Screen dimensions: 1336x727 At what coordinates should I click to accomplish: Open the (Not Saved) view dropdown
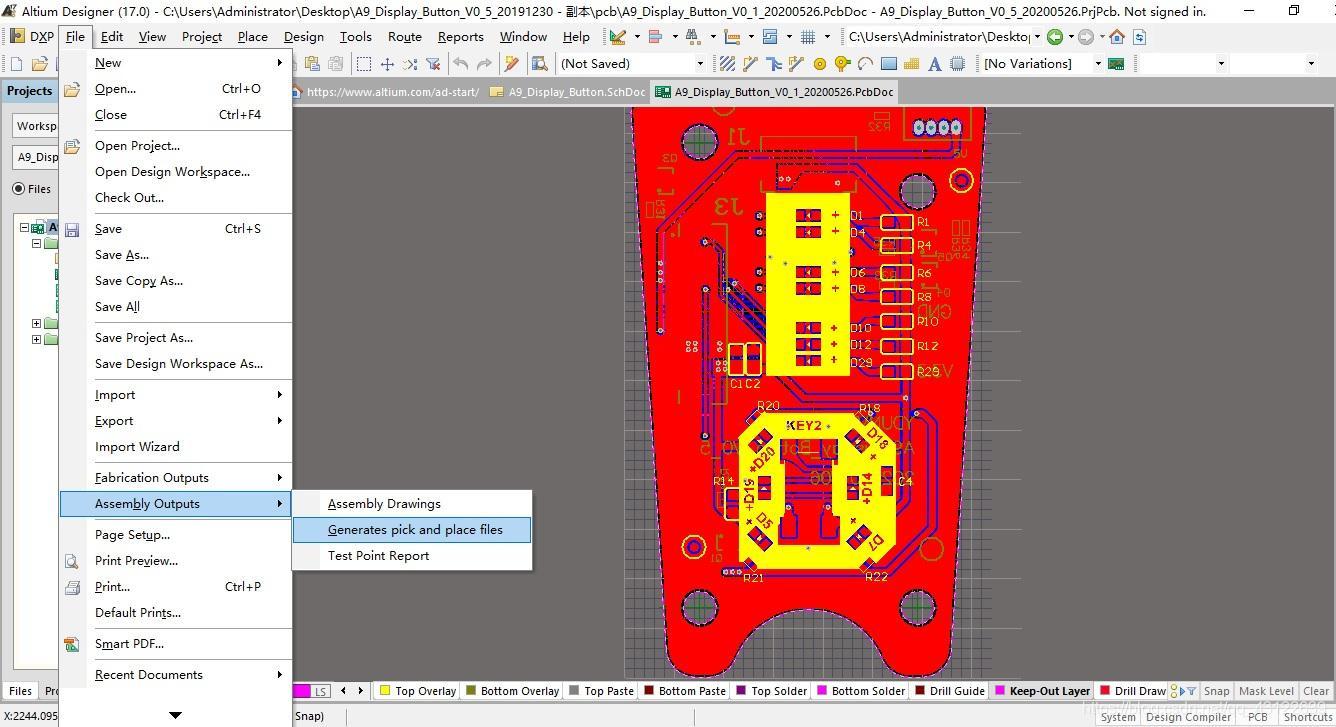(700, 64)
